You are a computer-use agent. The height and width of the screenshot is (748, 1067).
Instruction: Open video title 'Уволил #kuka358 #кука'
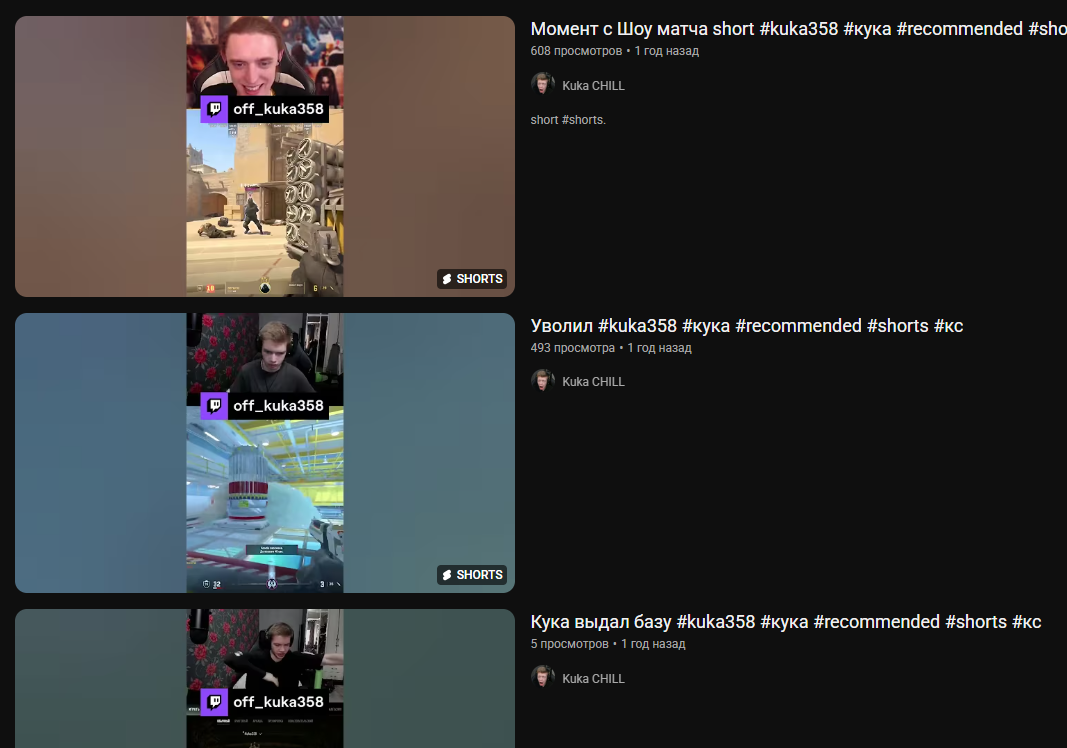point(746,326)
